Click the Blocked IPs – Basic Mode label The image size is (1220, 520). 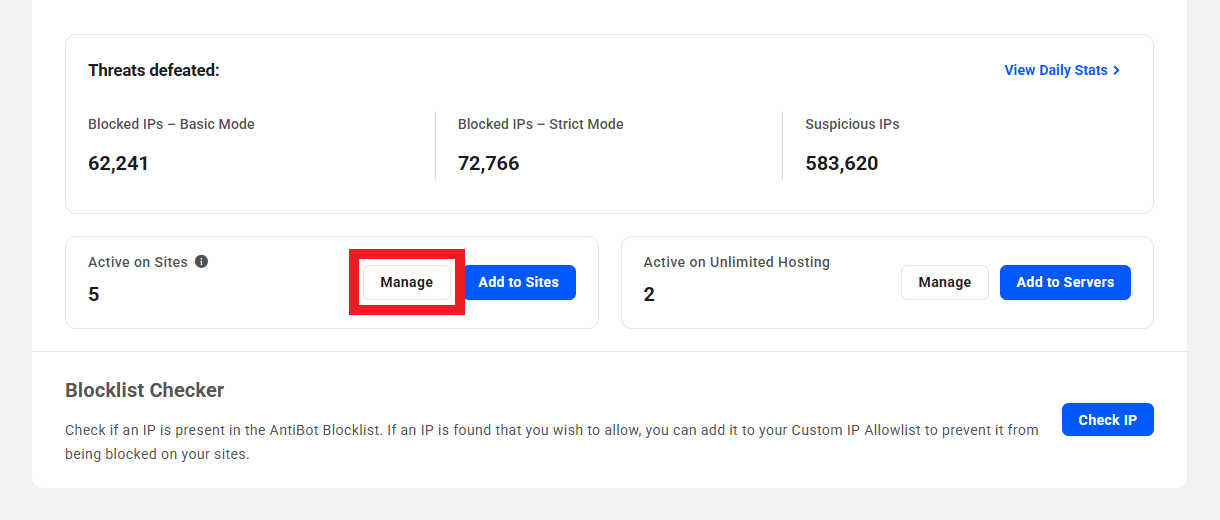tap(171, 124)
